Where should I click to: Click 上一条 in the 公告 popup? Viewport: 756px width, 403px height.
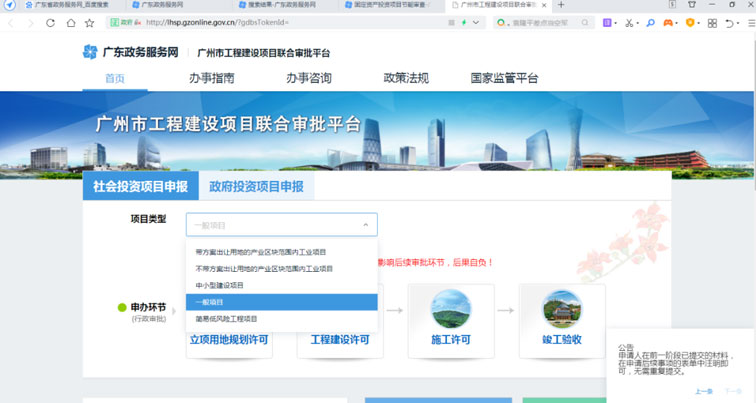point(704,391)
